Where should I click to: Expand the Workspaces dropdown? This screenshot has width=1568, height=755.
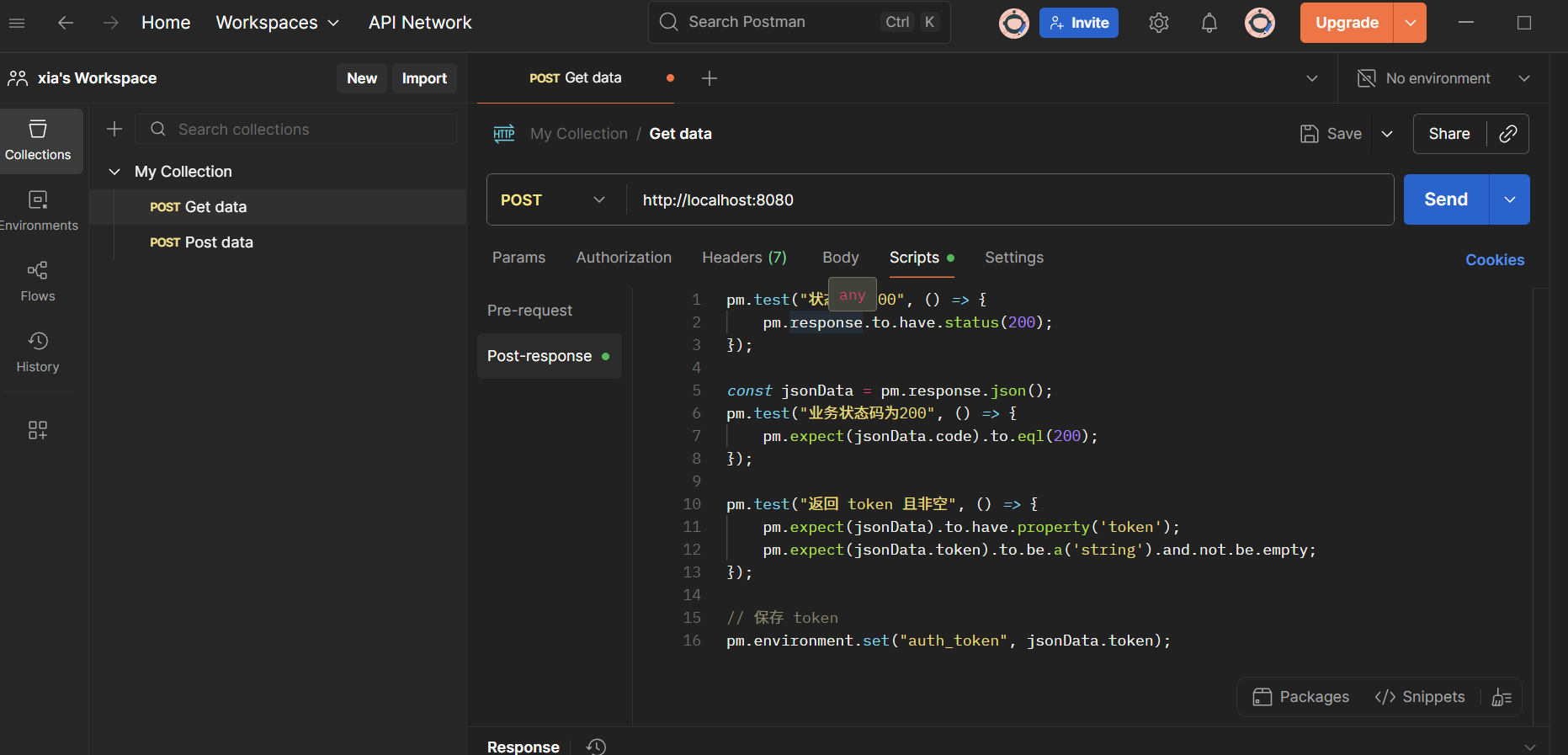[278, 23]
